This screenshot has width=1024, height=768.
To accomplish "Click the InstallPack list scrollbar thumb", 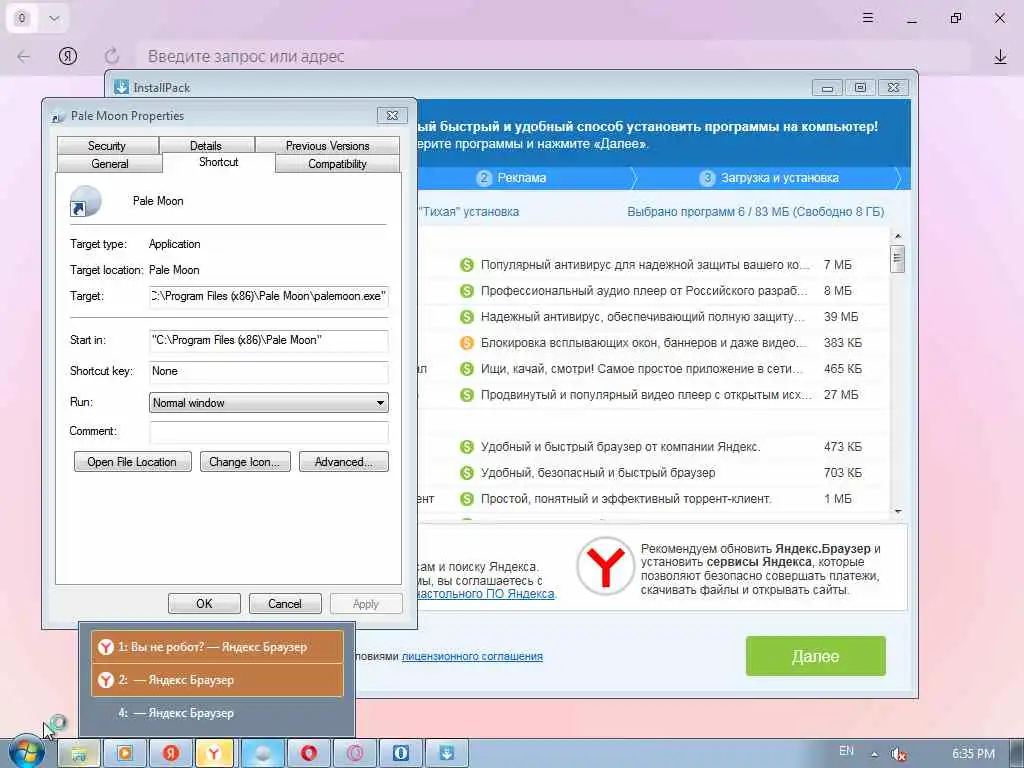I will (898, 259).
